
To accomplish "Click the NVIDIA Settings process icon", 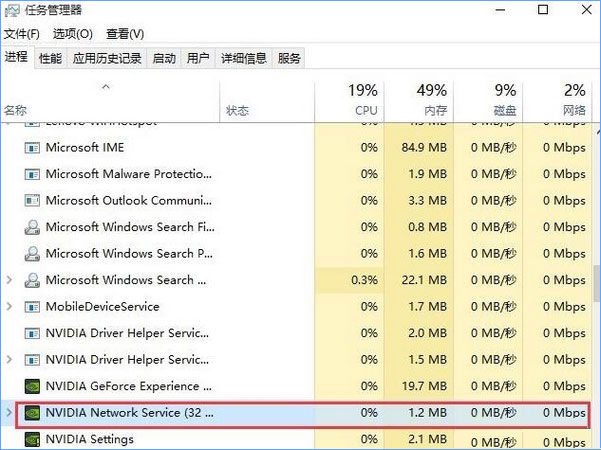I will [31, 438].
